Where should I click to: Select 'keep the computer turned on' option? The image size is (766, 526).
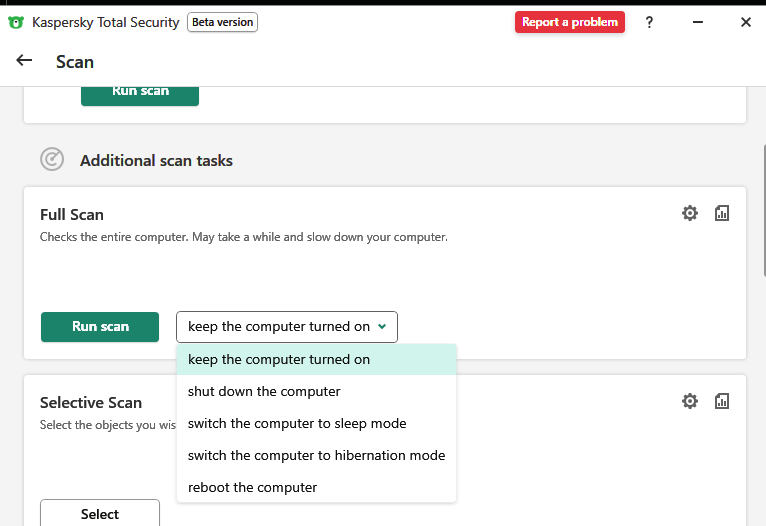279,360
